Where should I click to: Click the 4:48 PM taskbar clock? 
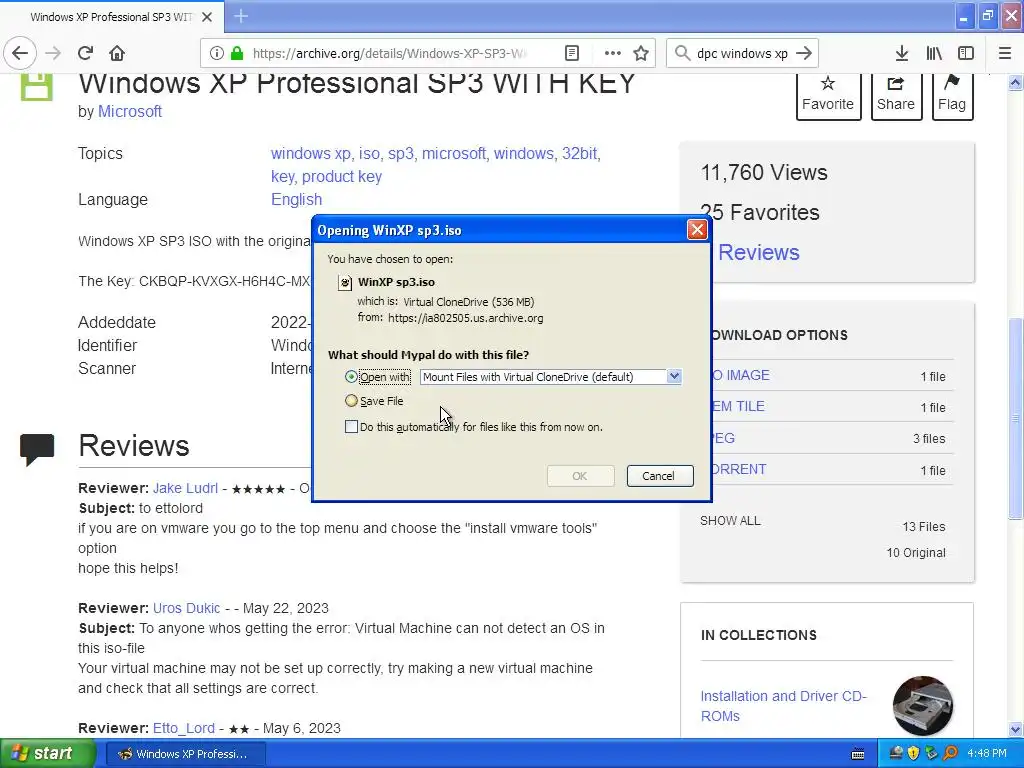click(x=987, y=753)
